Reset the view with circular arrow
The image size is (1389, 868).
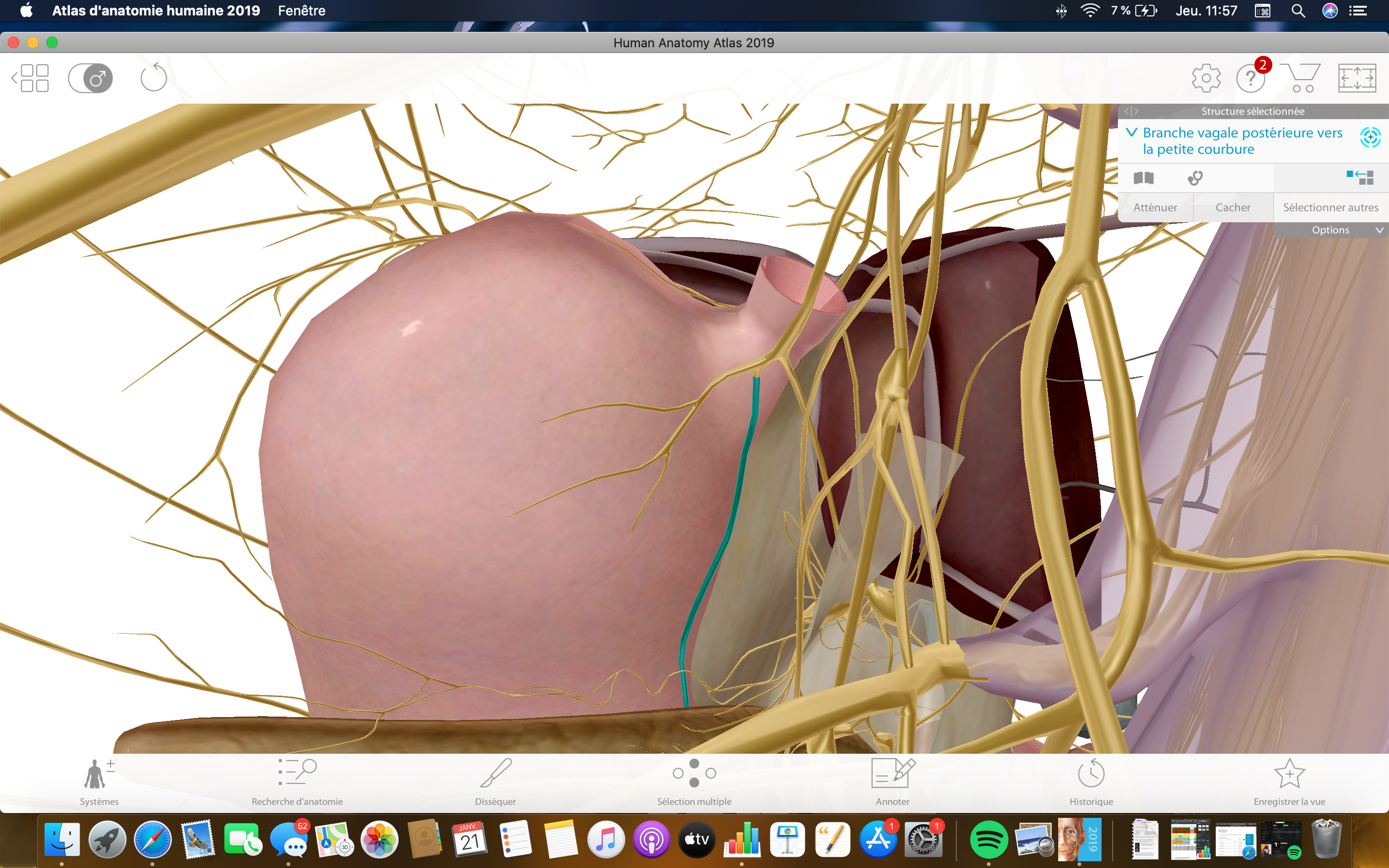pos(153,78)
